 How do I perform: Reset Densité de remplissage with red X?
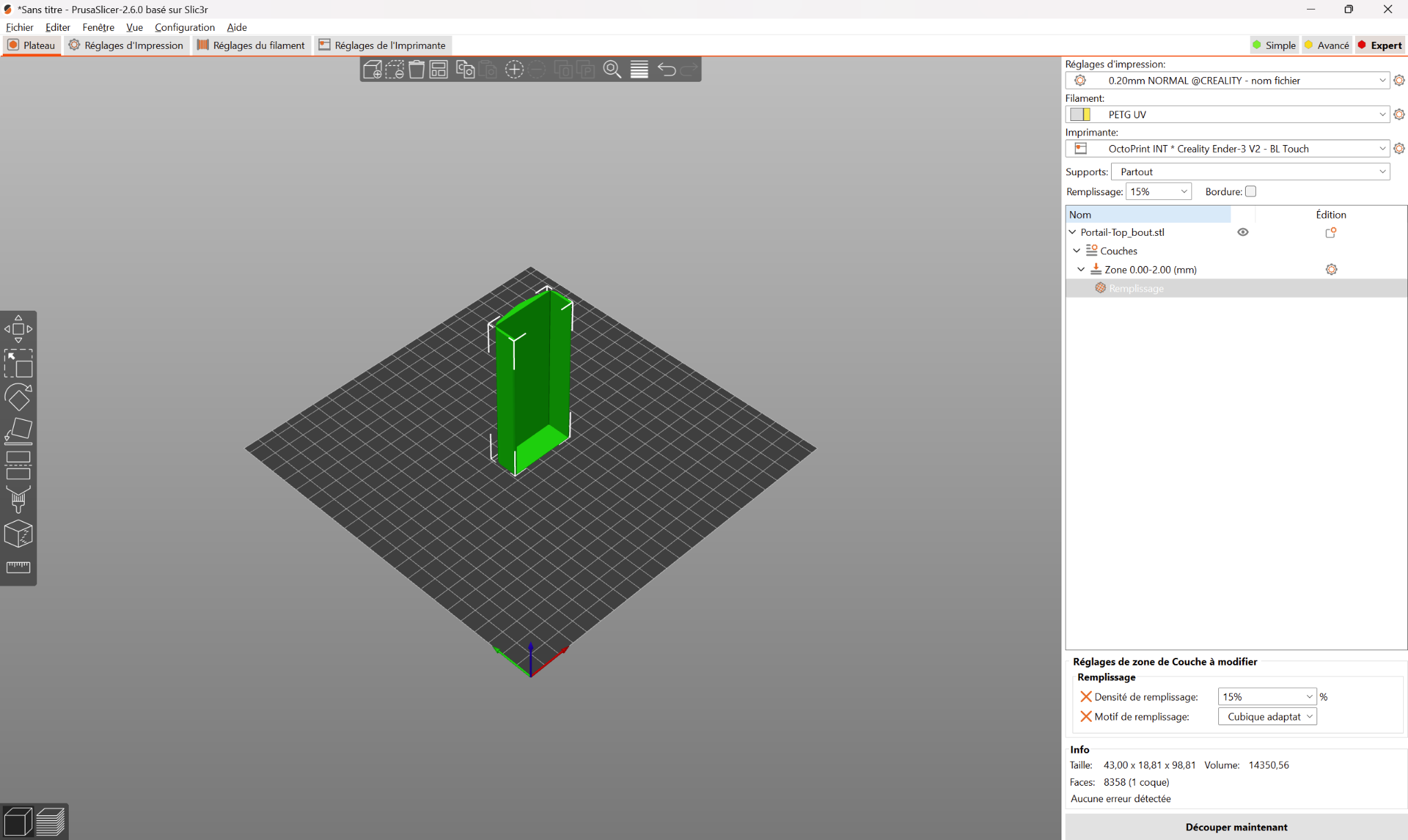(1086, 696)
